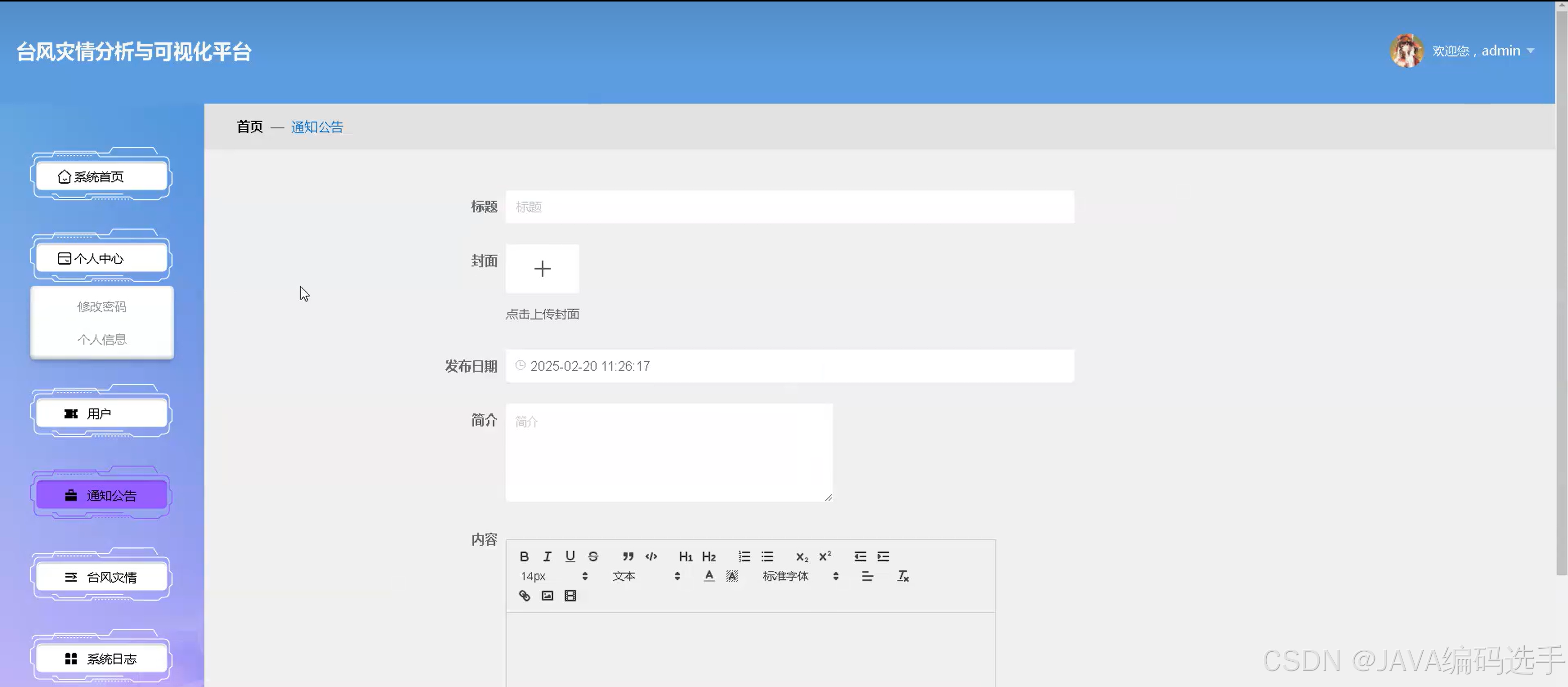Apply italic formatting in content editor
The width and height of the screenshot is (1568, 687).
[x=547, y=556]
